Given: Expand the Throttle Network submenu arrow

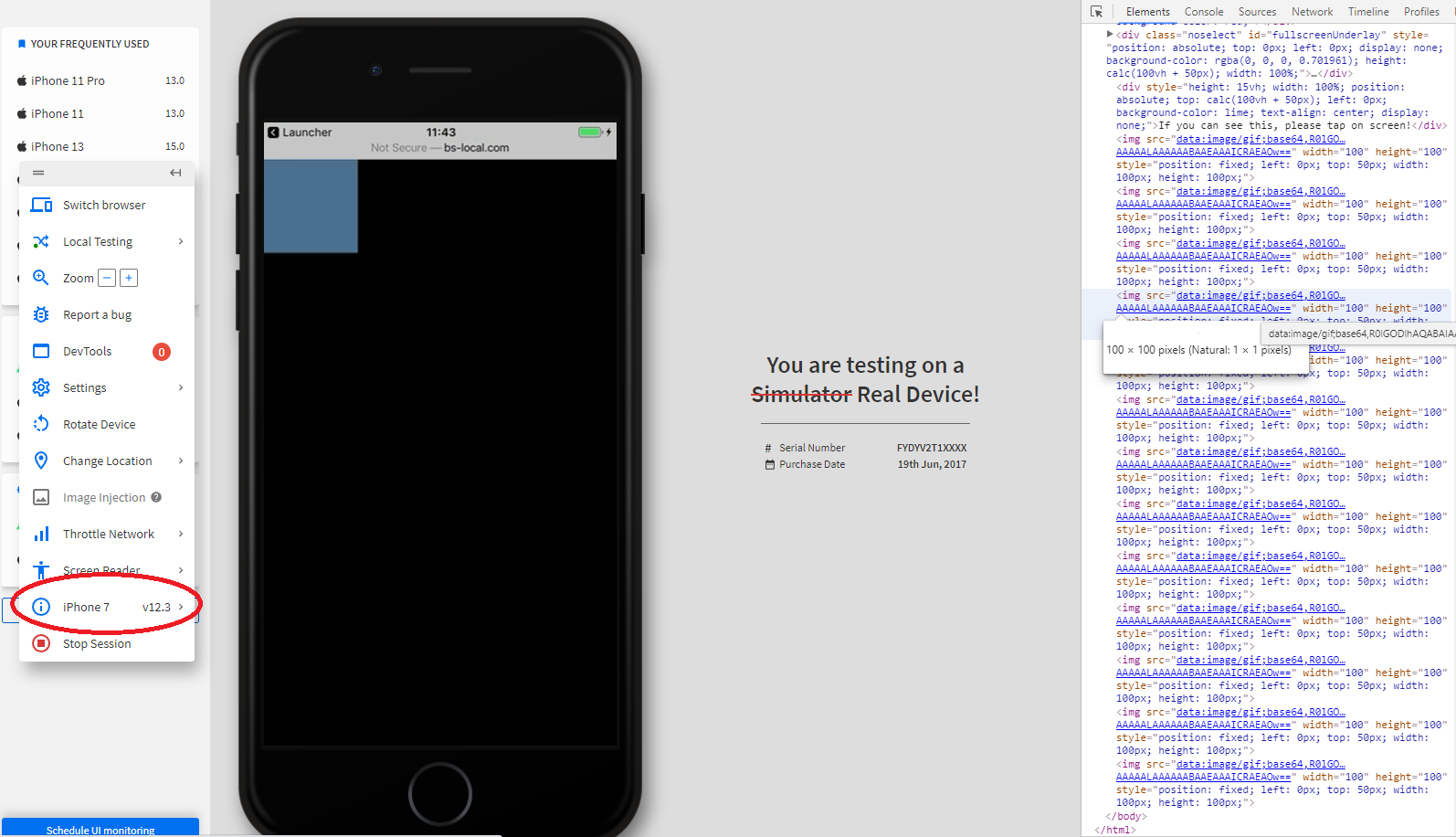Looking at the screenshot, I should click(181, 534).
